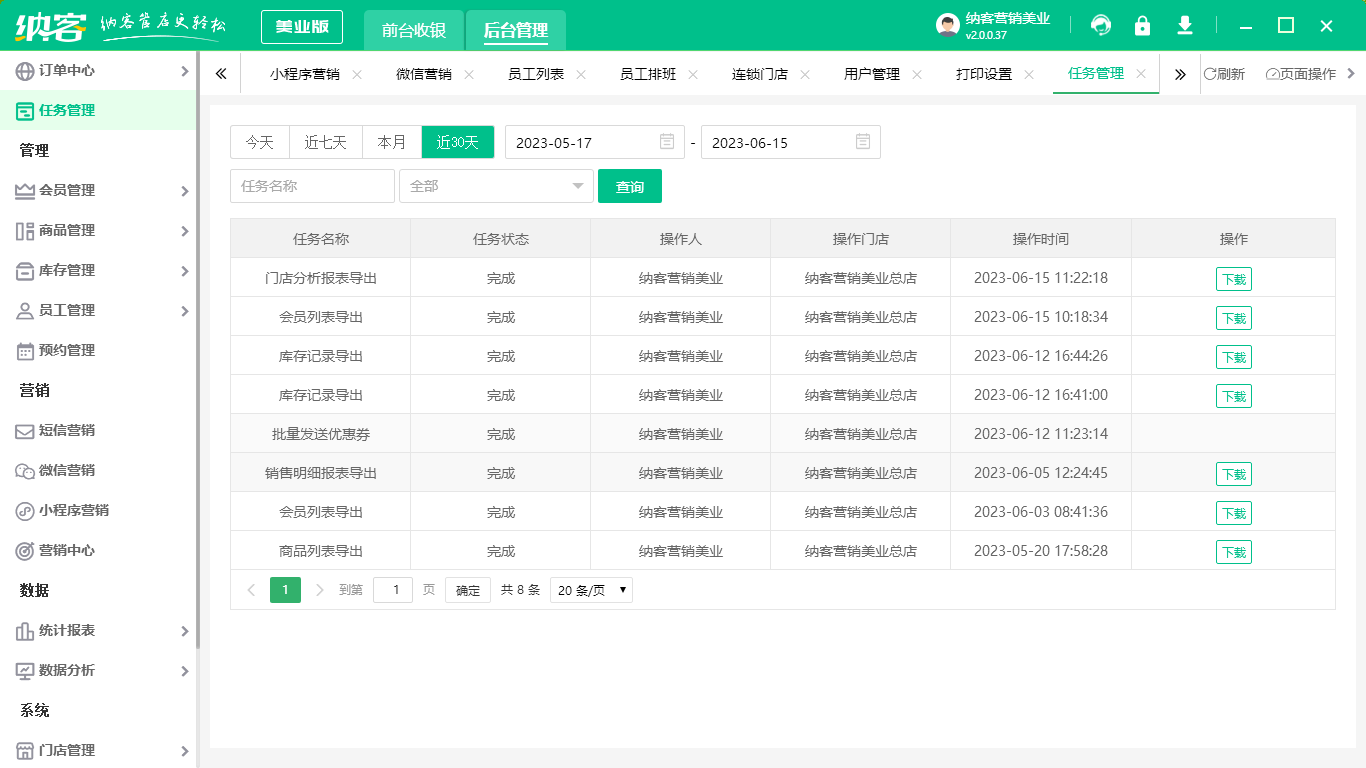The width and height of the screenshot is (1366, 768).
Task: Download 门店分析报表导出 task file
Action: [1234, 279]
